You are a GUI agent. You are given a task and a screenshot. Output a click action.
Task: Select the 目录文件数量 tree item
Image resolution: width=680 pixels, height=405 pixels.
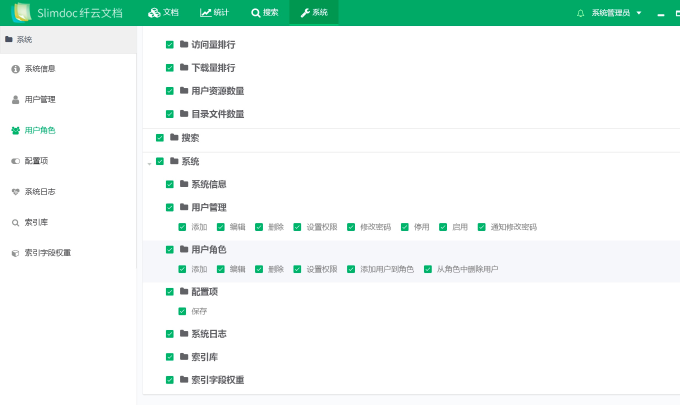click(x=217, y=114)
